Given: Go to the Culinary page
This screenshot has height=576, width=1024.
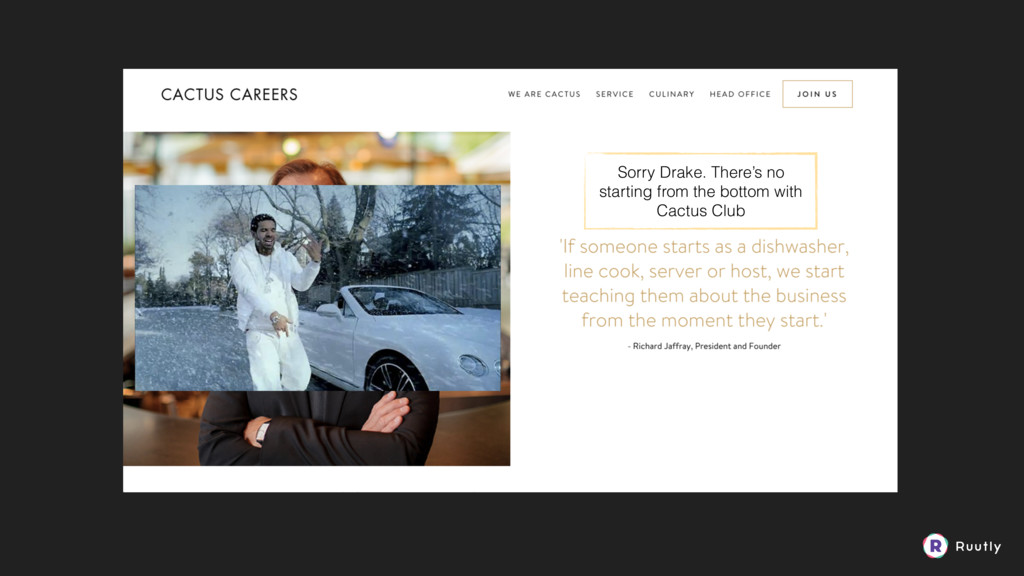Looking at the screenshot, I should tap(671, 94).
